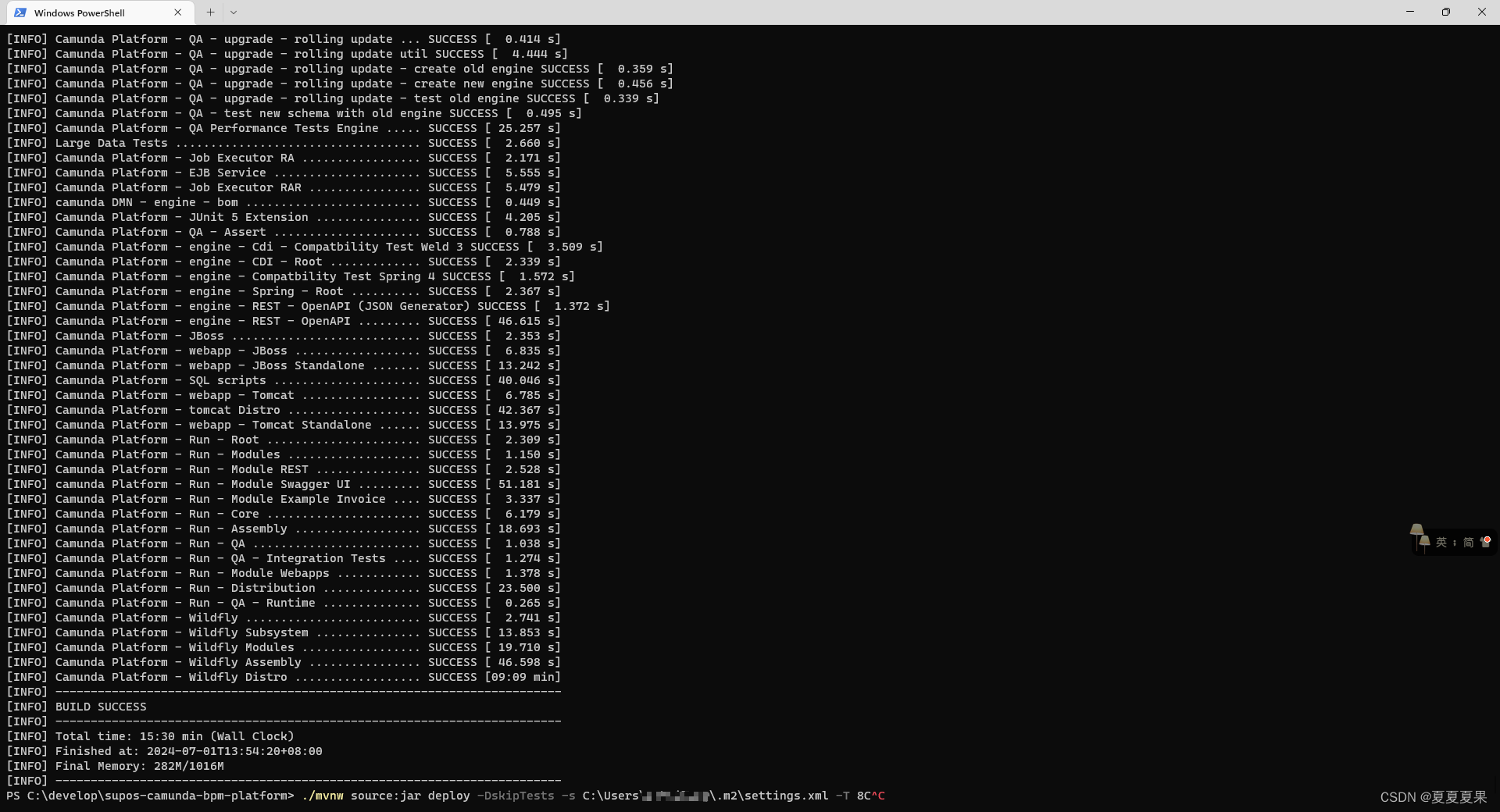1500x812 pixels.
Task: Close the Windows PowerShell tab
Action: (178, 12)
